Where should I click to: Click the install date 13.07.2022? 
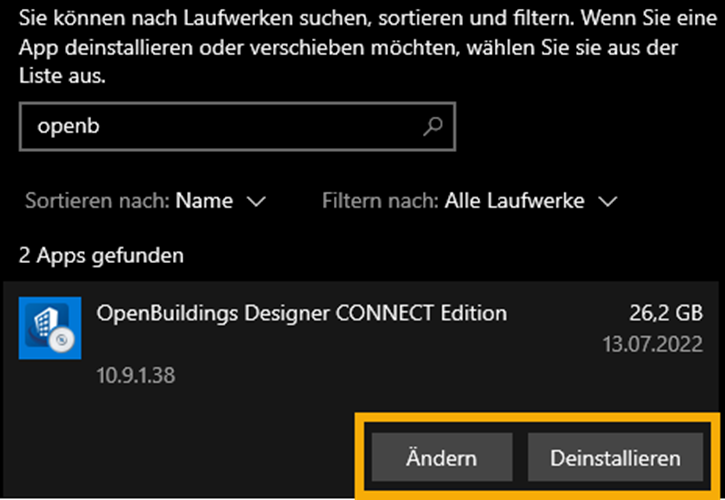pyautogui.click(x=652, y=344)
